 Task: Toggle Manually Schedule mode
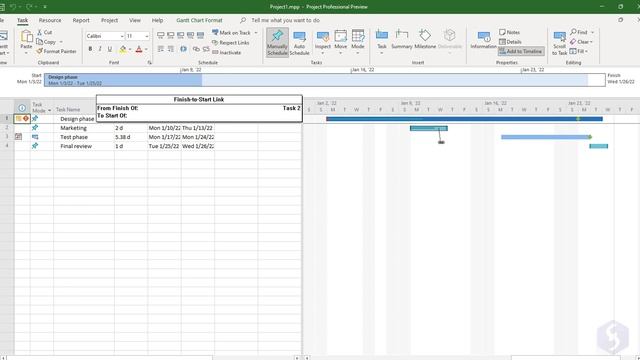(277, 42)
